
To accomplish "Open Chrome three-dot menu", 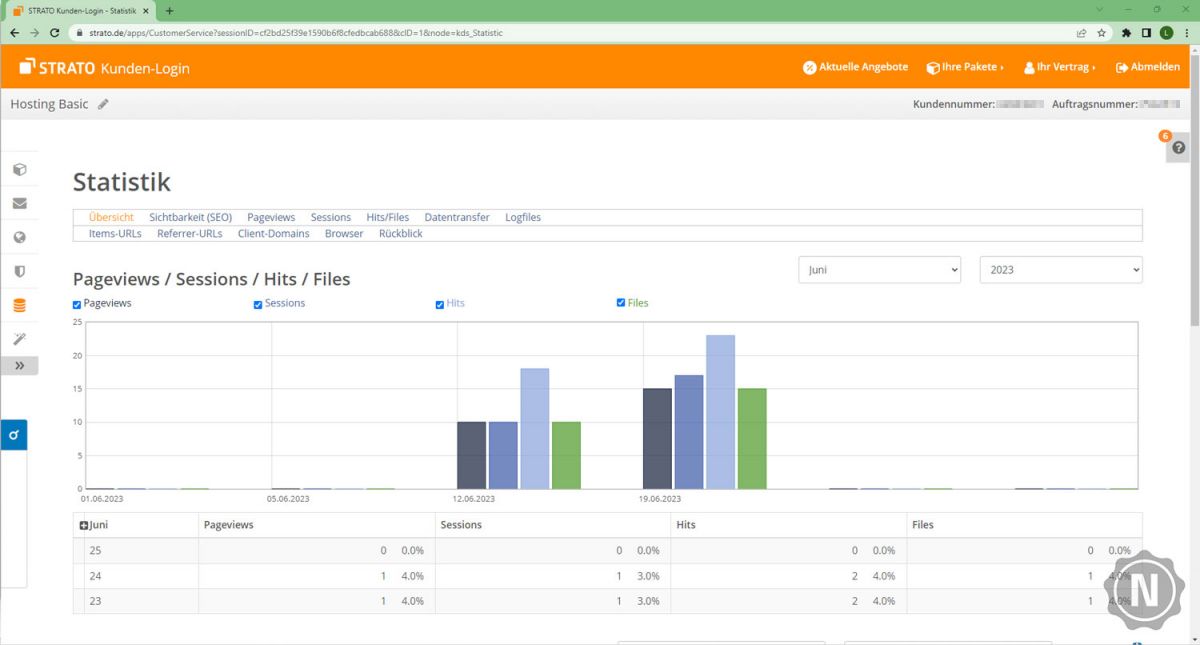I will click(x=1187, y=32).
